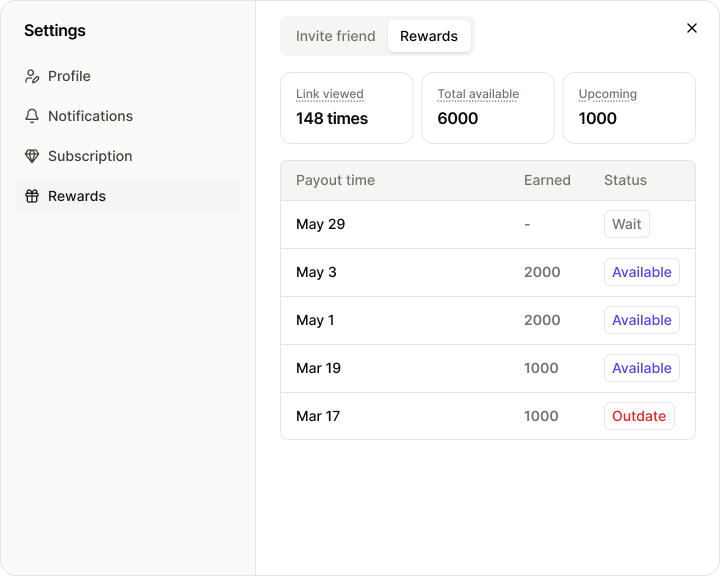Select the Mar 19 payout date

click(x=318, y=368)
